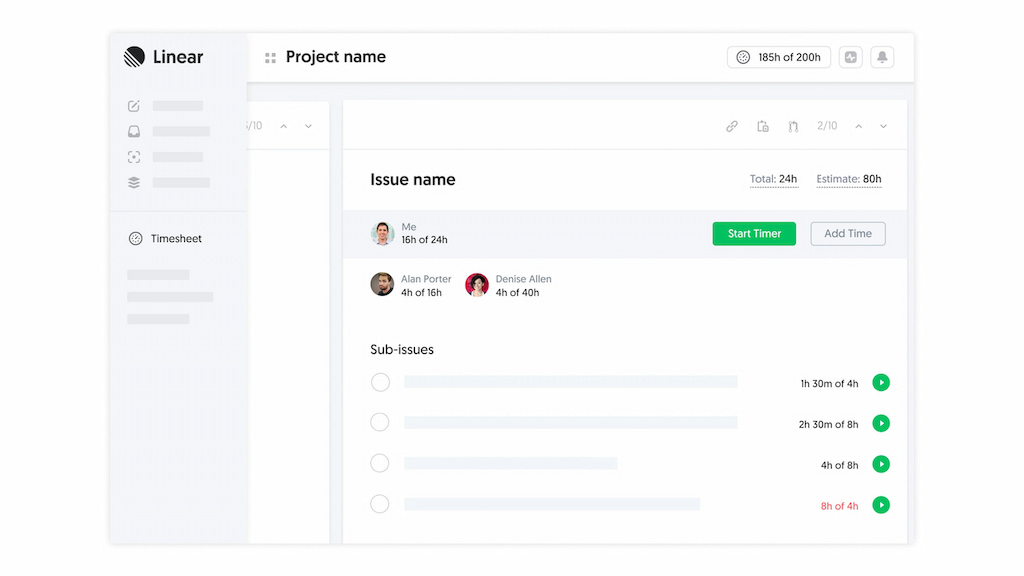Select the Inbox icon in the sidebar
Image resolution: width=1024 pixels, height=576 pixels.
point(133,131)
